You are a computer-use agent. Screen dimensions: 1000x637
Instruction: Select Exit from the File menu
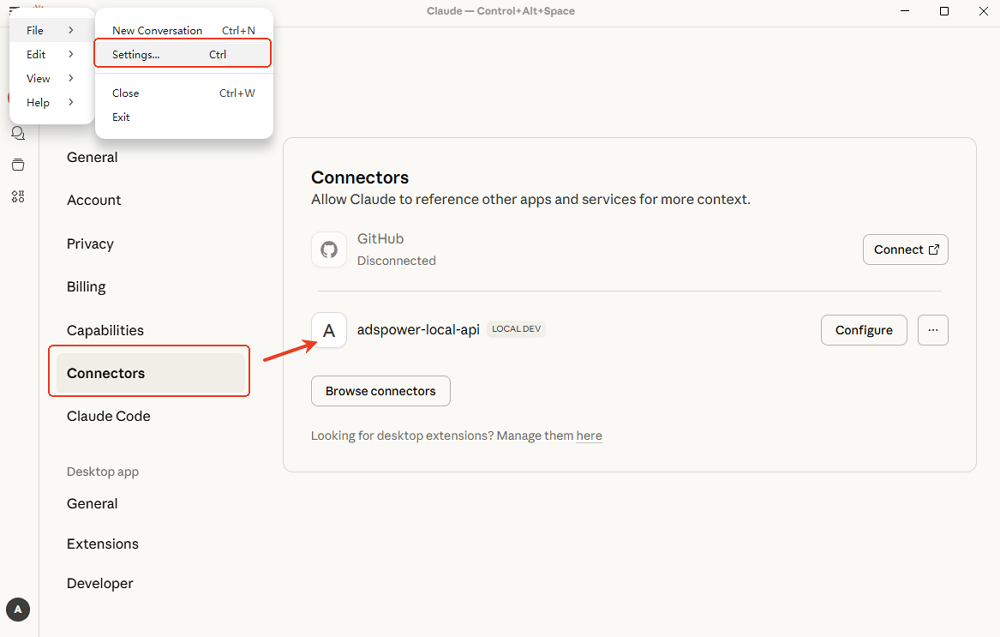[x=122, y=117]
